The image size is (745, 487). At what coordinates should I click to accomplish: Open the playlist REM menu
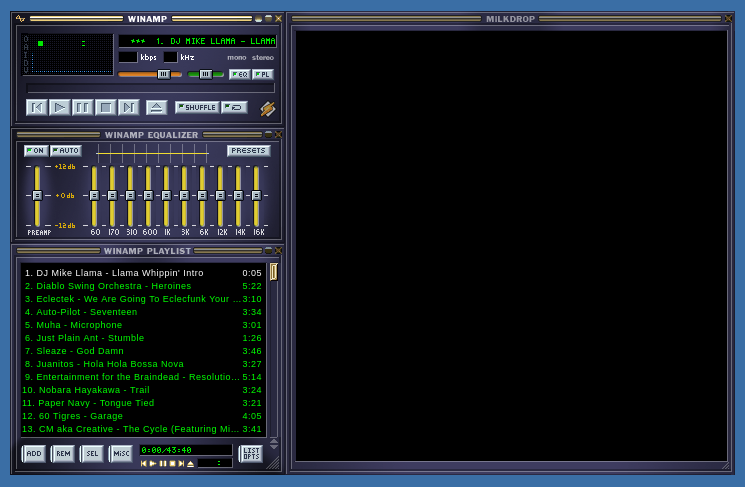tap(63, 454)
